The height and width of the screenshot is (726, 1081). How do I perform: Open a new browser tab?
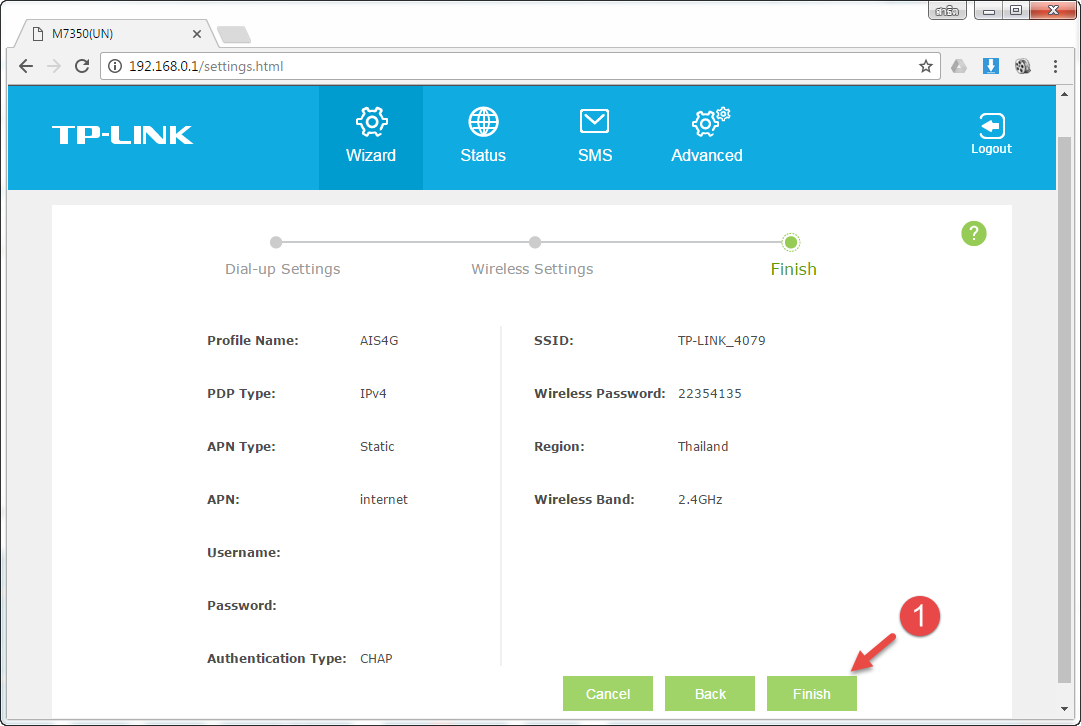(x=234, y=34)
